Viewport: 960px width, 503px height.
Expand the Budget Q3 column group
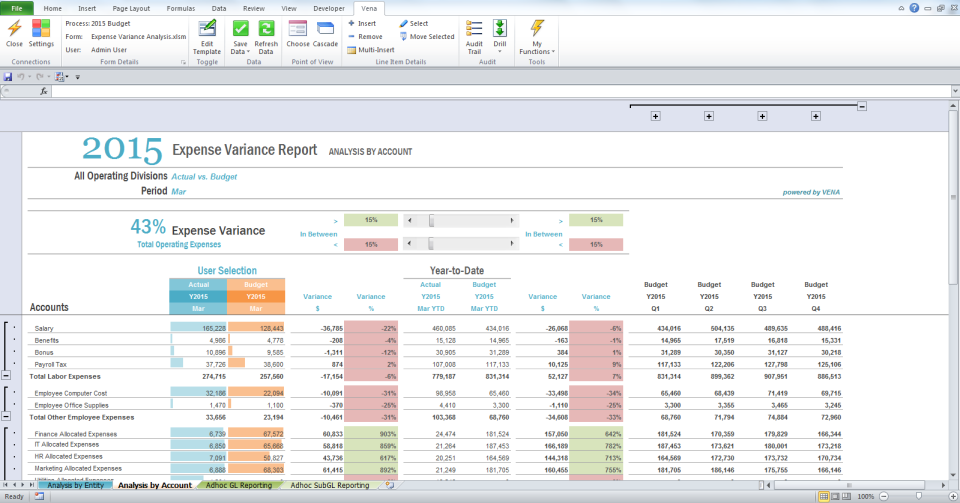(x=762, y=116)
